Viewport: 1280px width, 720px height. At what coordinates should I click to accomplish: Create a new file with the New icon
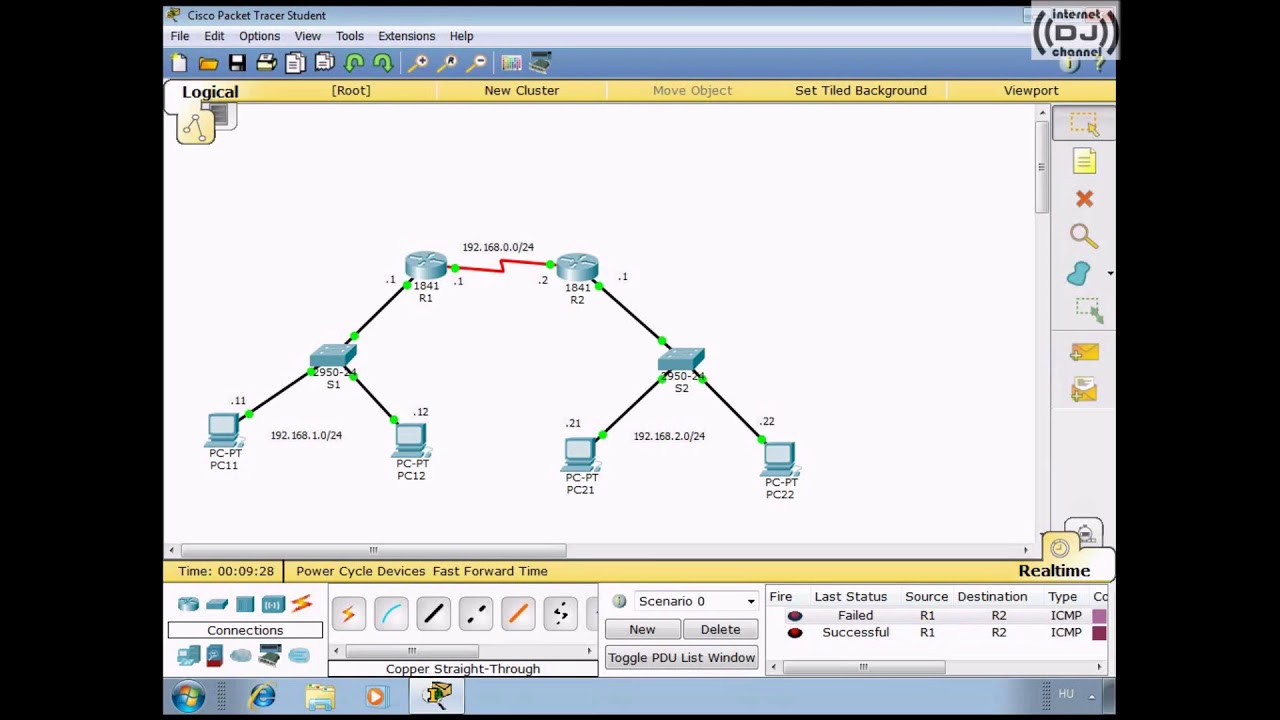click(x=179, y=63)
